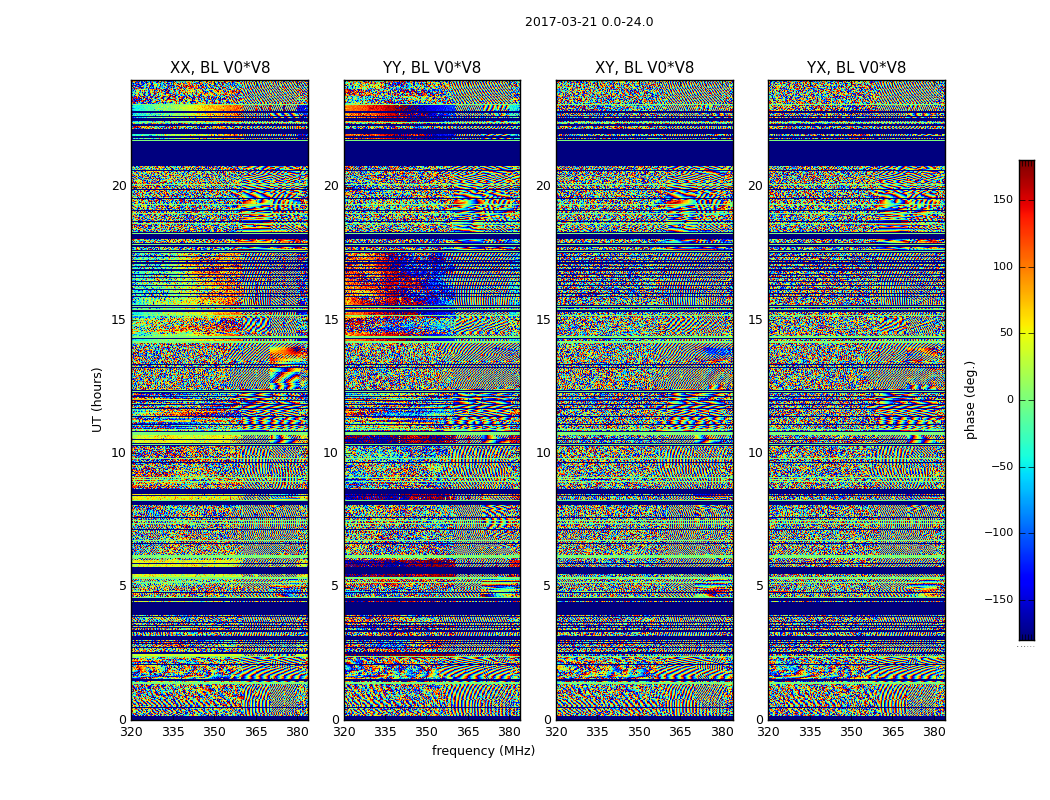The height and width of the screenshot is (800, 1050).
Task: Click the YX panel x-tick 380
Action: [x=934, y=732]
